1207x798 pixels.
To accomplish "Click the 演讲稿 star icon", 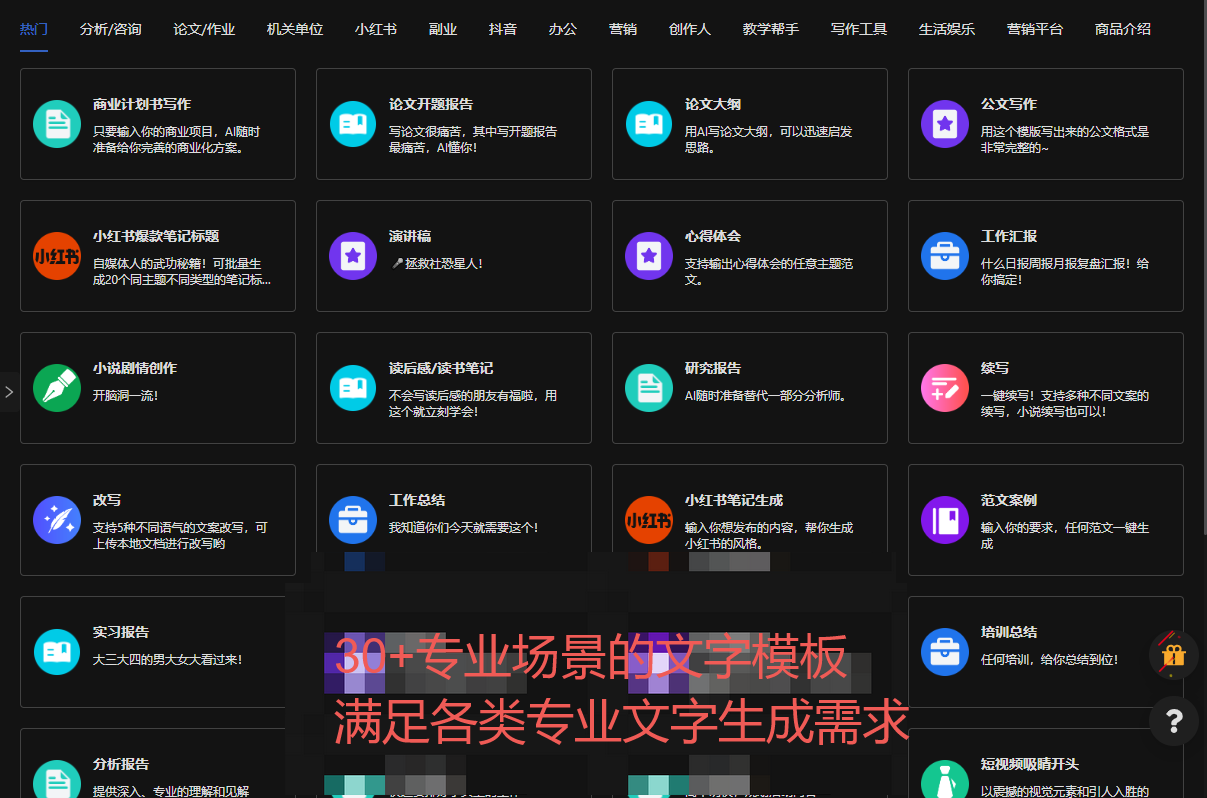I will click(352, 256).
